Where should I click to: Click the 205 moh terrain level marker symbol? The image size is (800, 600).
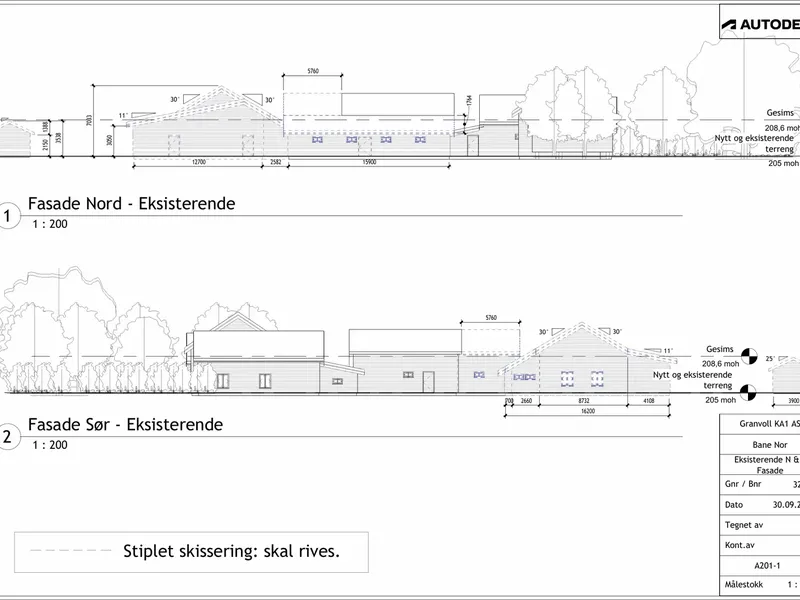(x=748, y=393)
